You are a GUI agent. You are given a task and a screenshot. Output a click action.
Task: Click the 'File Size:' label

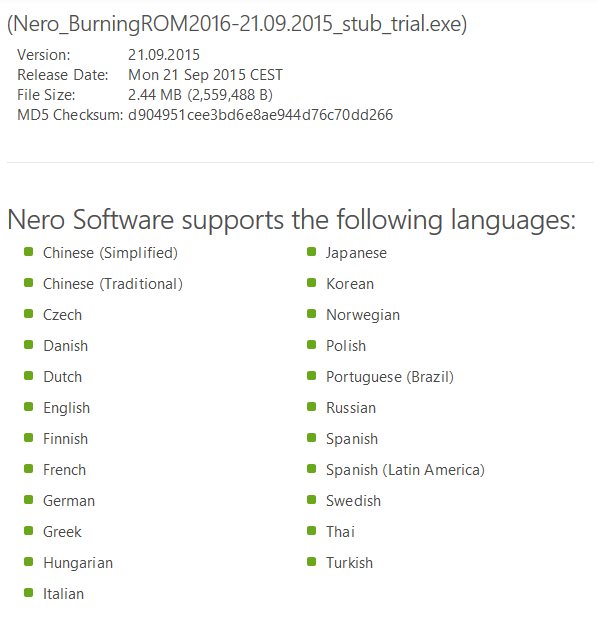coord(46,95)
